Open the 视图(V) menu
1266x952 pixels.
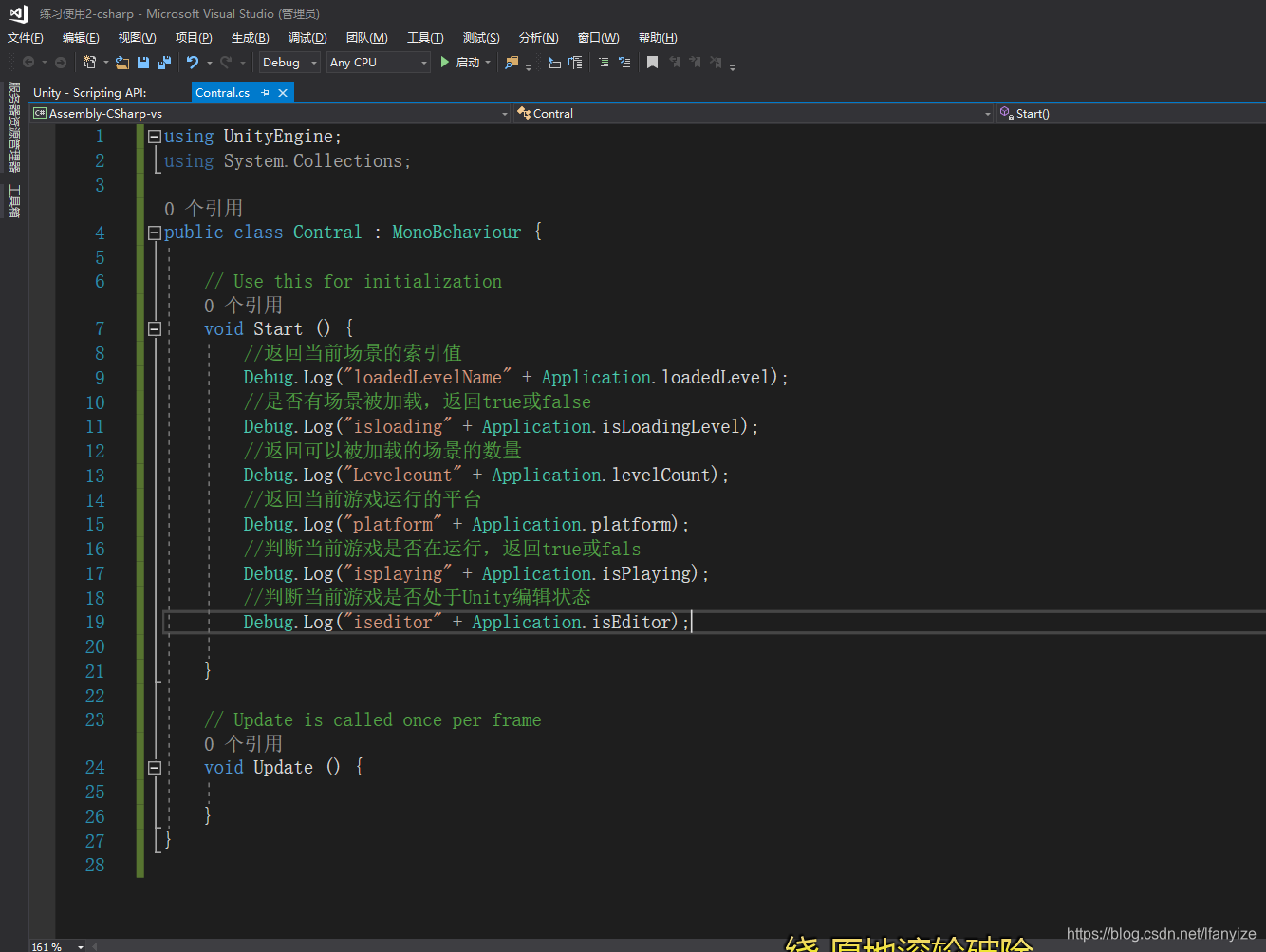(x=138, y=38)
